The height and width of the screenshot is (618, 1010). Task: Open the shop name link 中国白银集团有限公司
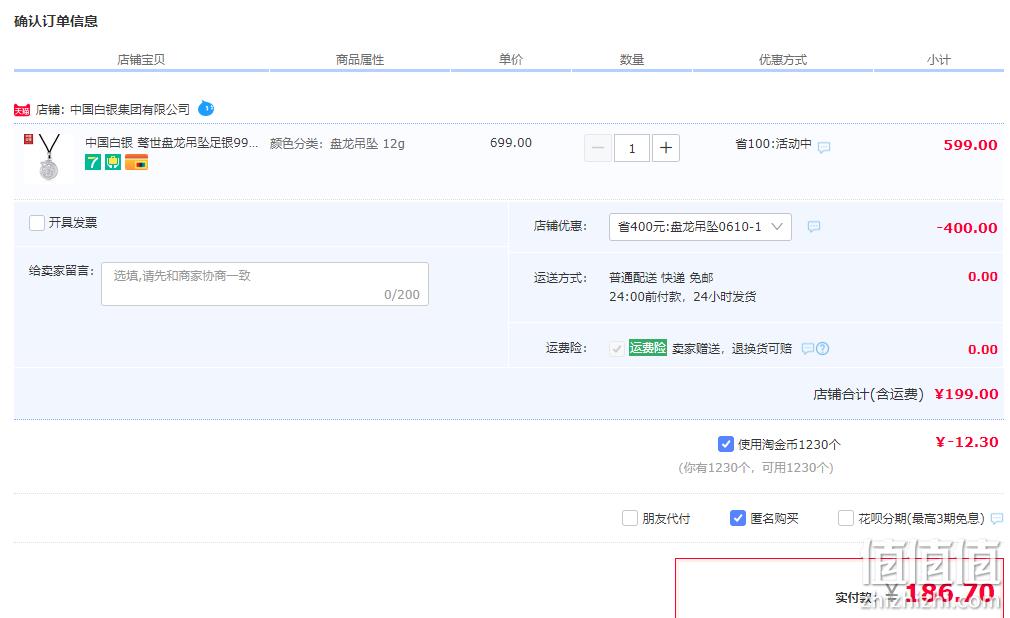130,110
